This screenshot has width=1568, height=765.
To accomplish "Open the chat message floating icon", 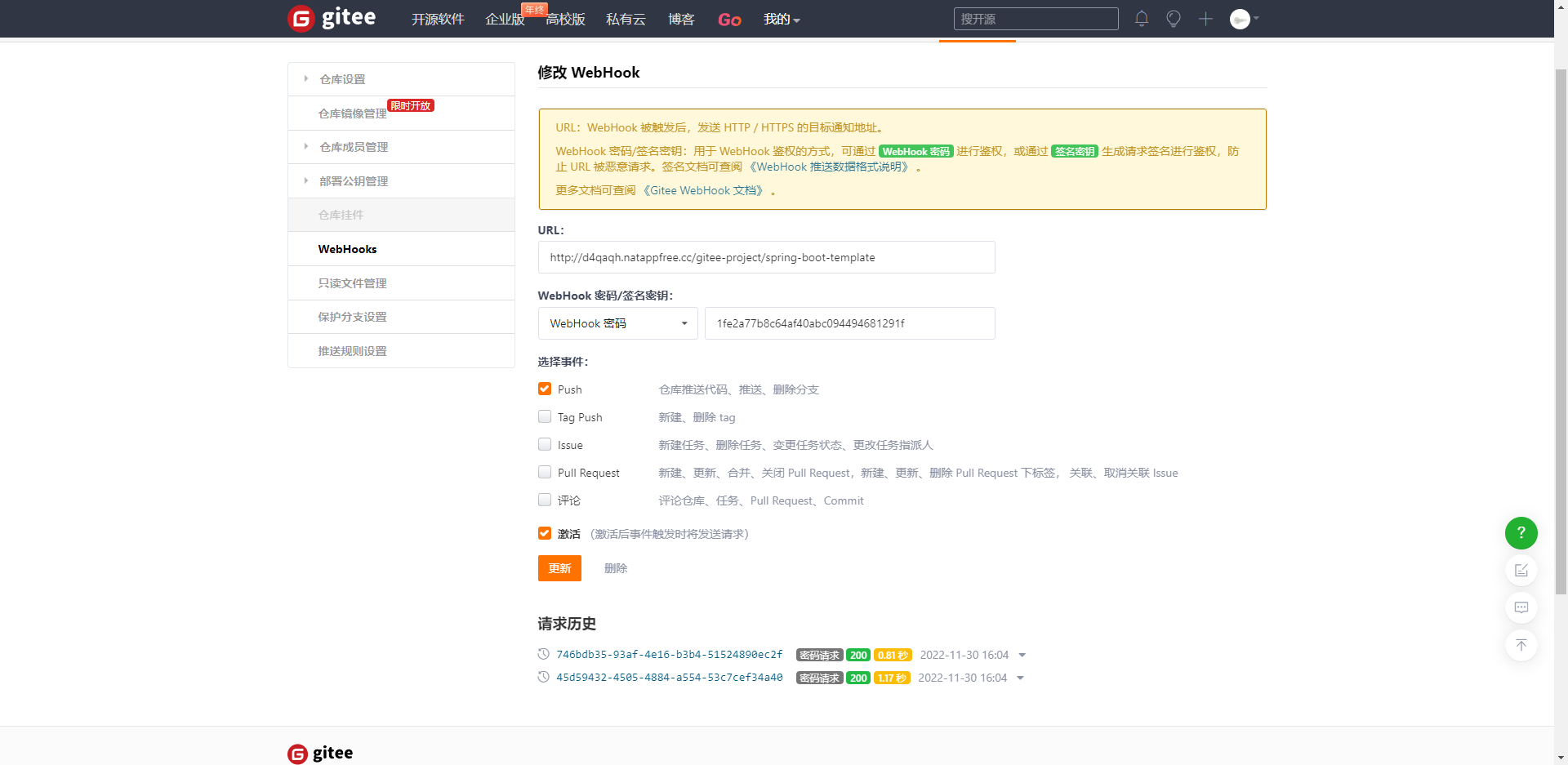I will 1521,607.
